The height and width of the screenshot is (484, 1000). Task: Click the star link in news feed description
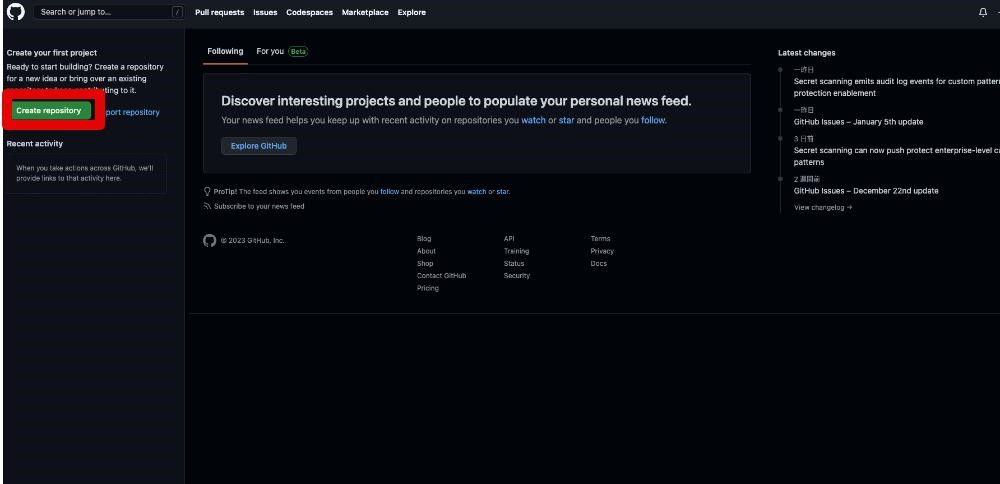coord(566,120)
